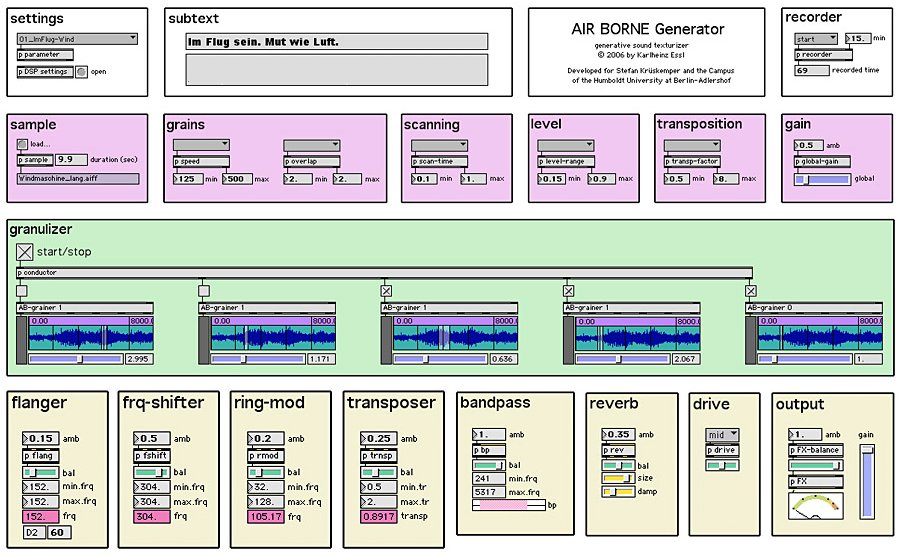Click the sample load button
900x557 pixels.
tap(22, 144)
